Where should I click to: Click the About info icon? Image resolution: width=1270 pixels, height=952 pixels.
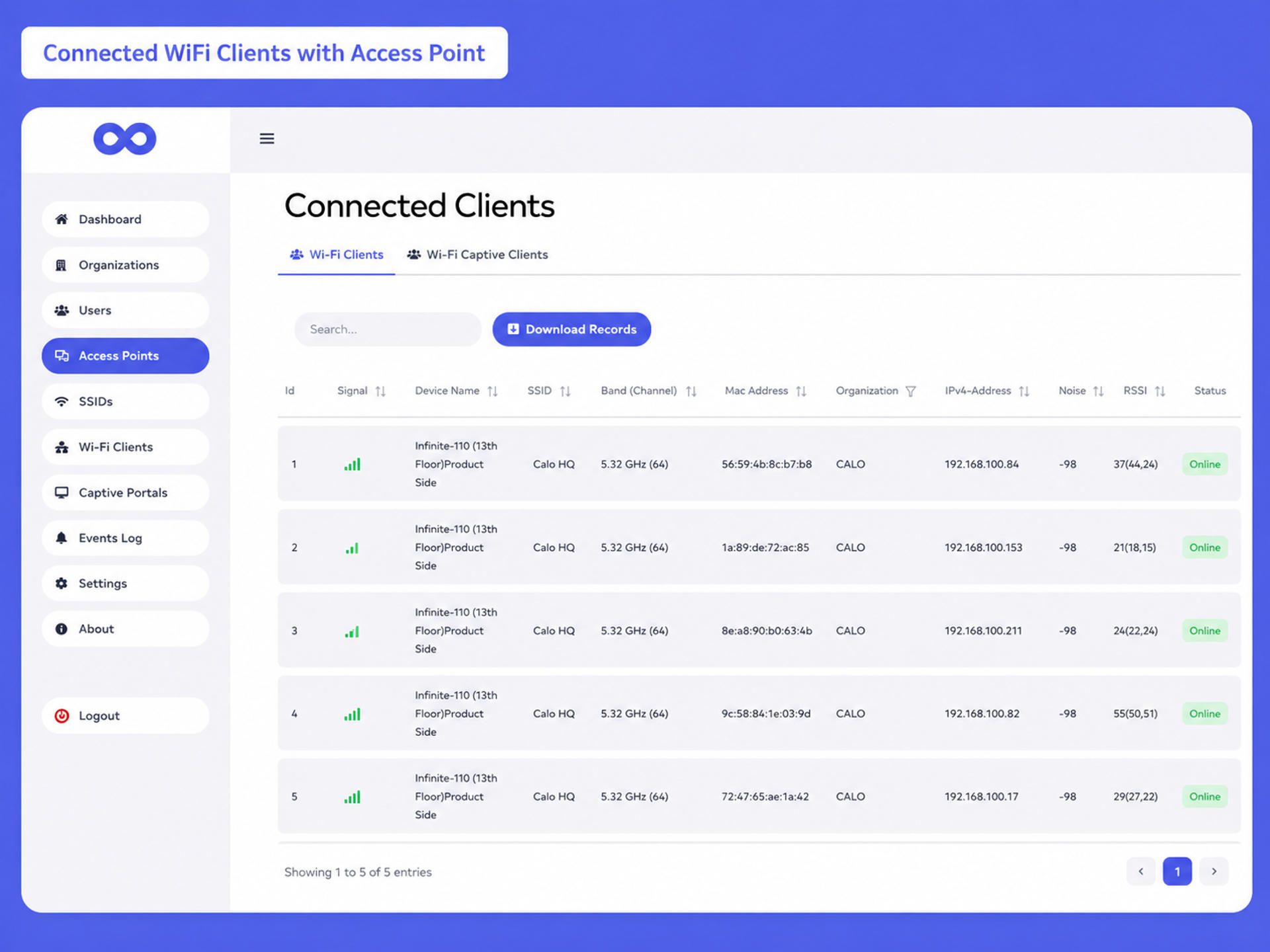pos(62,629)
